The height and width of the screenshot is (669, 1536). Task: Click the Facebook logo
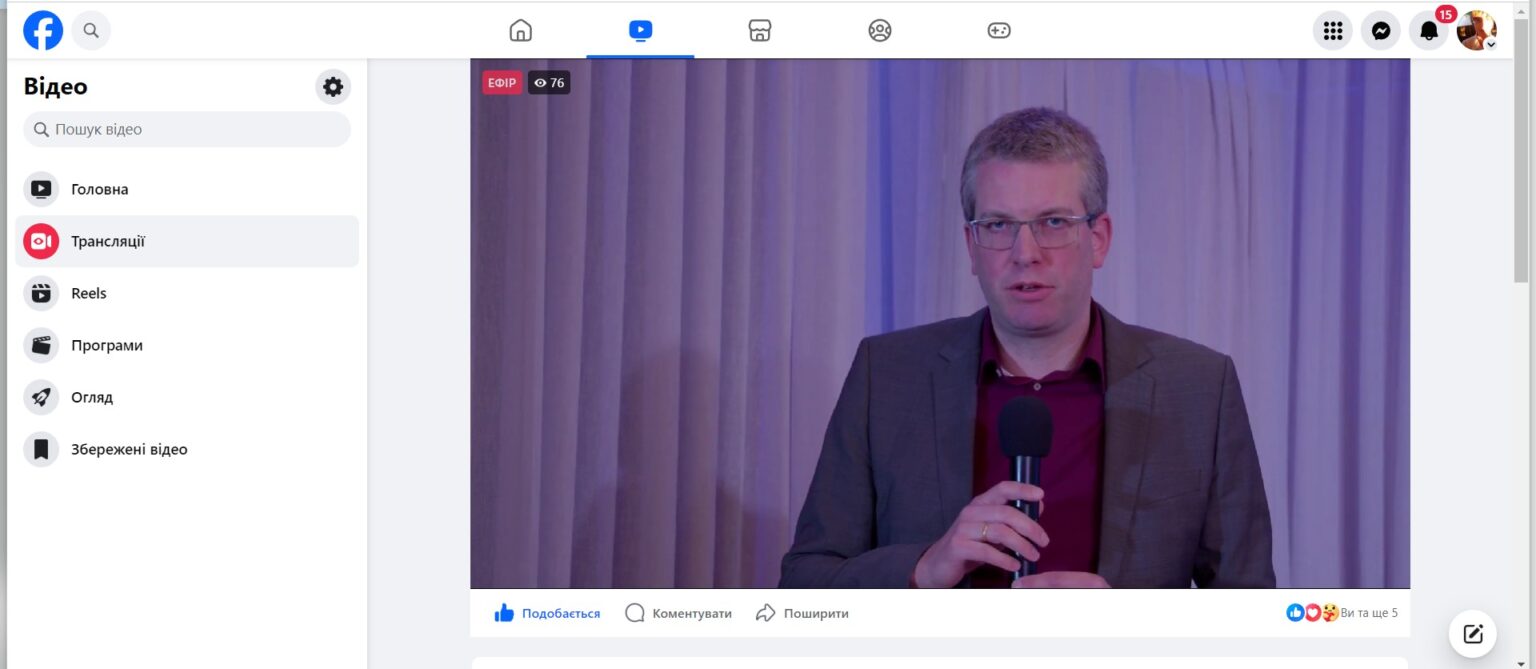point(43,30)
